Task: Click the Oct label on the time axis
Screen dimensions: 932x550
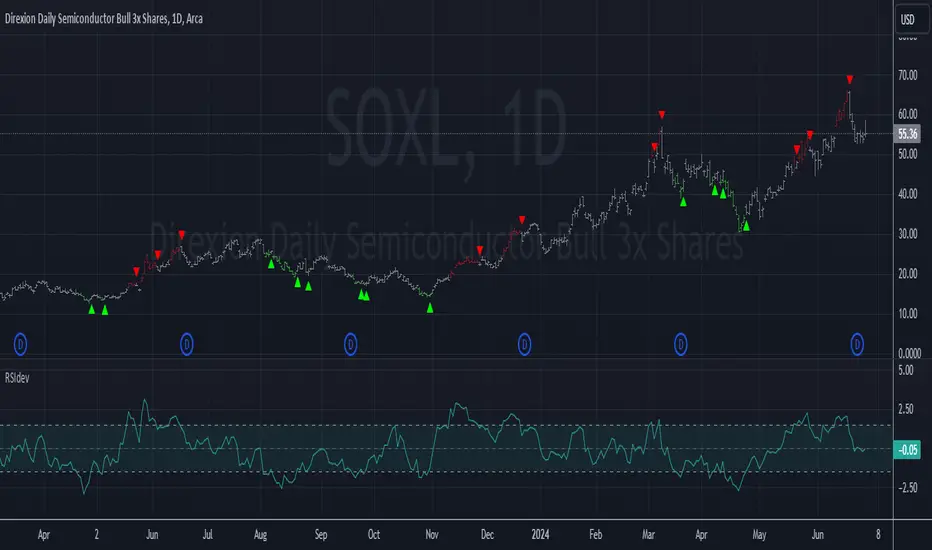Action: pos(374,535)
